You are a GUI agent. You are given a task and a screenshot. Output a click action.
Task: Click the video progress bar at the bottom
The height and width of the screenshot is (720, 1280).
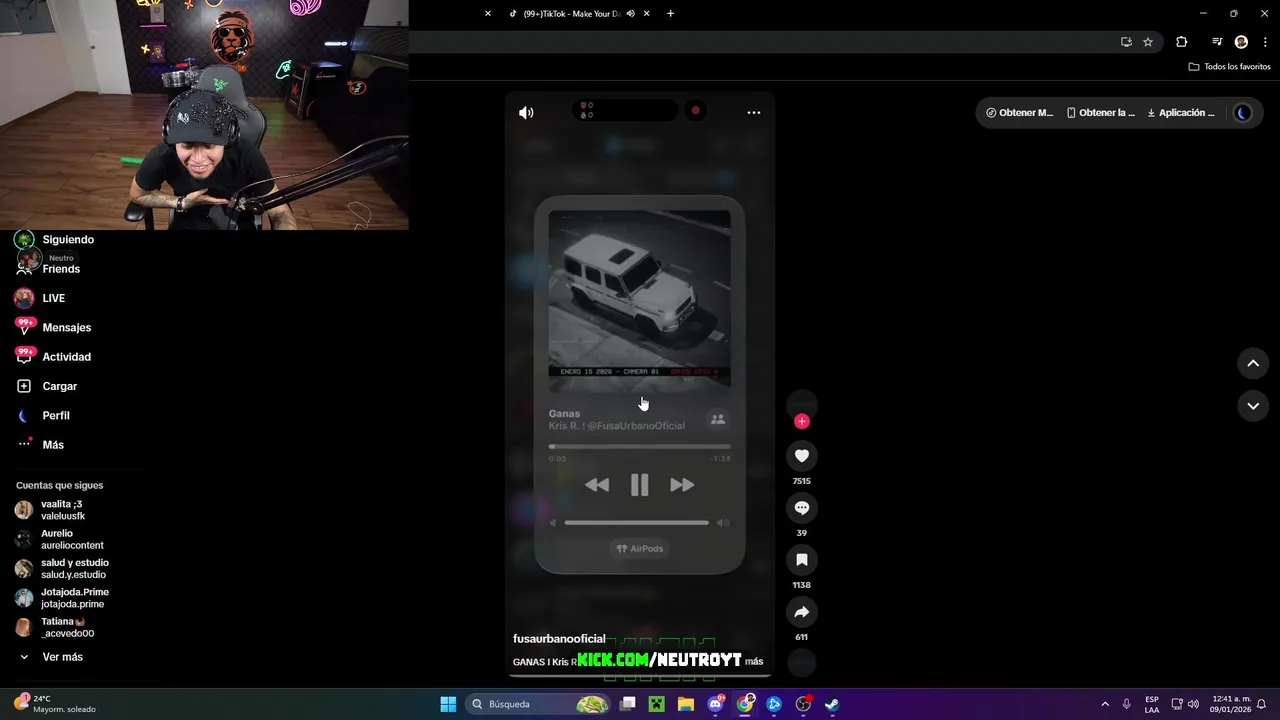(x=639, y=677)
